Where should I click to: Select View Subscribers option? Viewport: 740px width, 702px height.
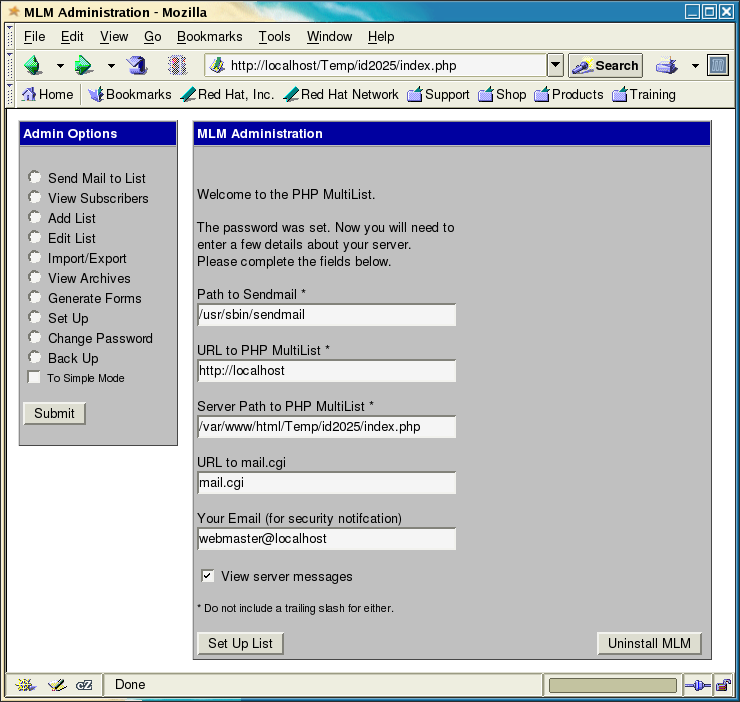click(x=34, y=197)
